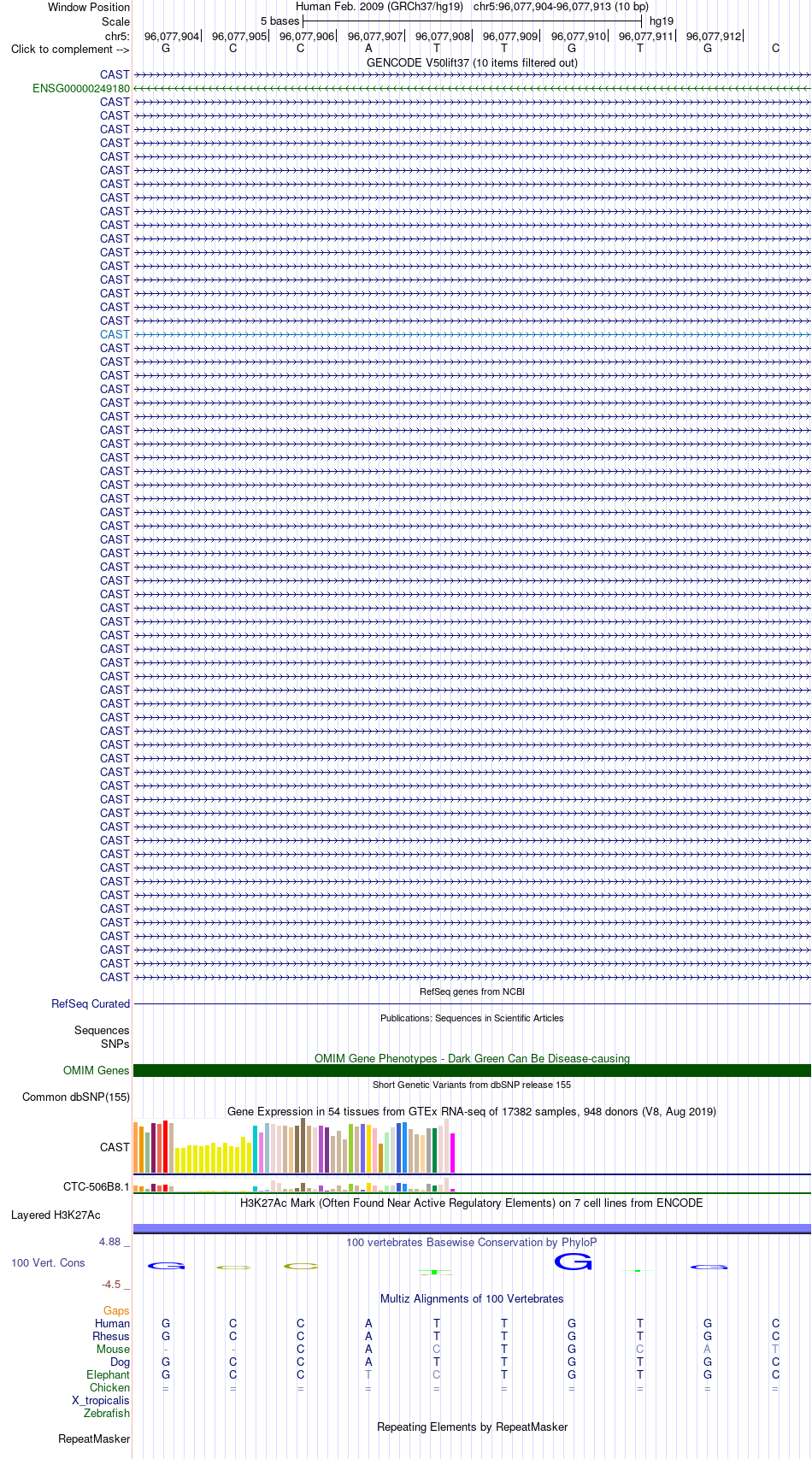This screenshot has width=812, height=1459.
Task: Click 'Publications: Sequences in Scientific Articles' title
Action: (472, 1018)
